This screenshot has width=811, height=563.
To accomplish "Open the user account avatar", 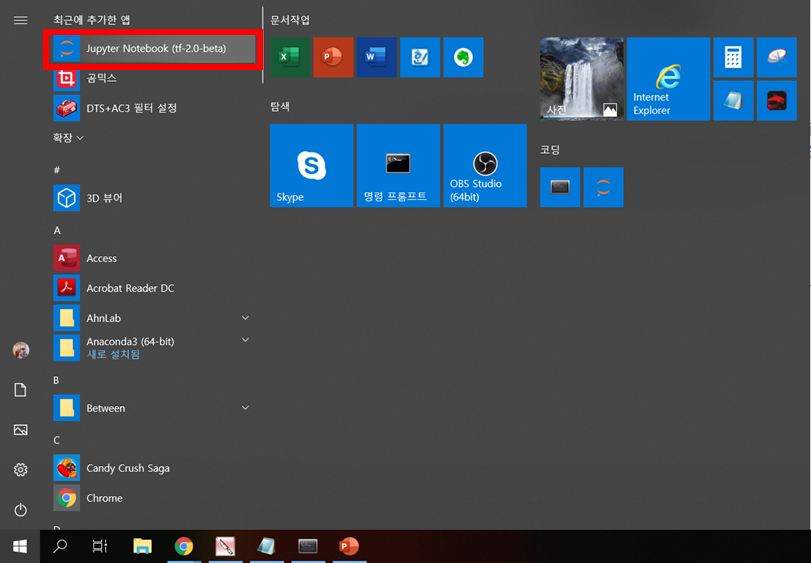I will pyautogui.click(x=21, y=350).
